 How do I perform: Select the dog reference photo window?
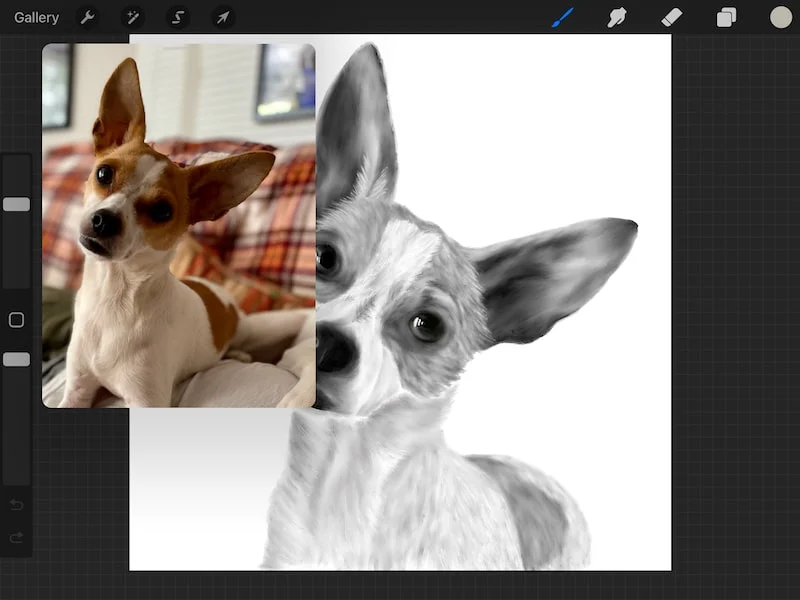pyautogui.click(x=179, y=226)
